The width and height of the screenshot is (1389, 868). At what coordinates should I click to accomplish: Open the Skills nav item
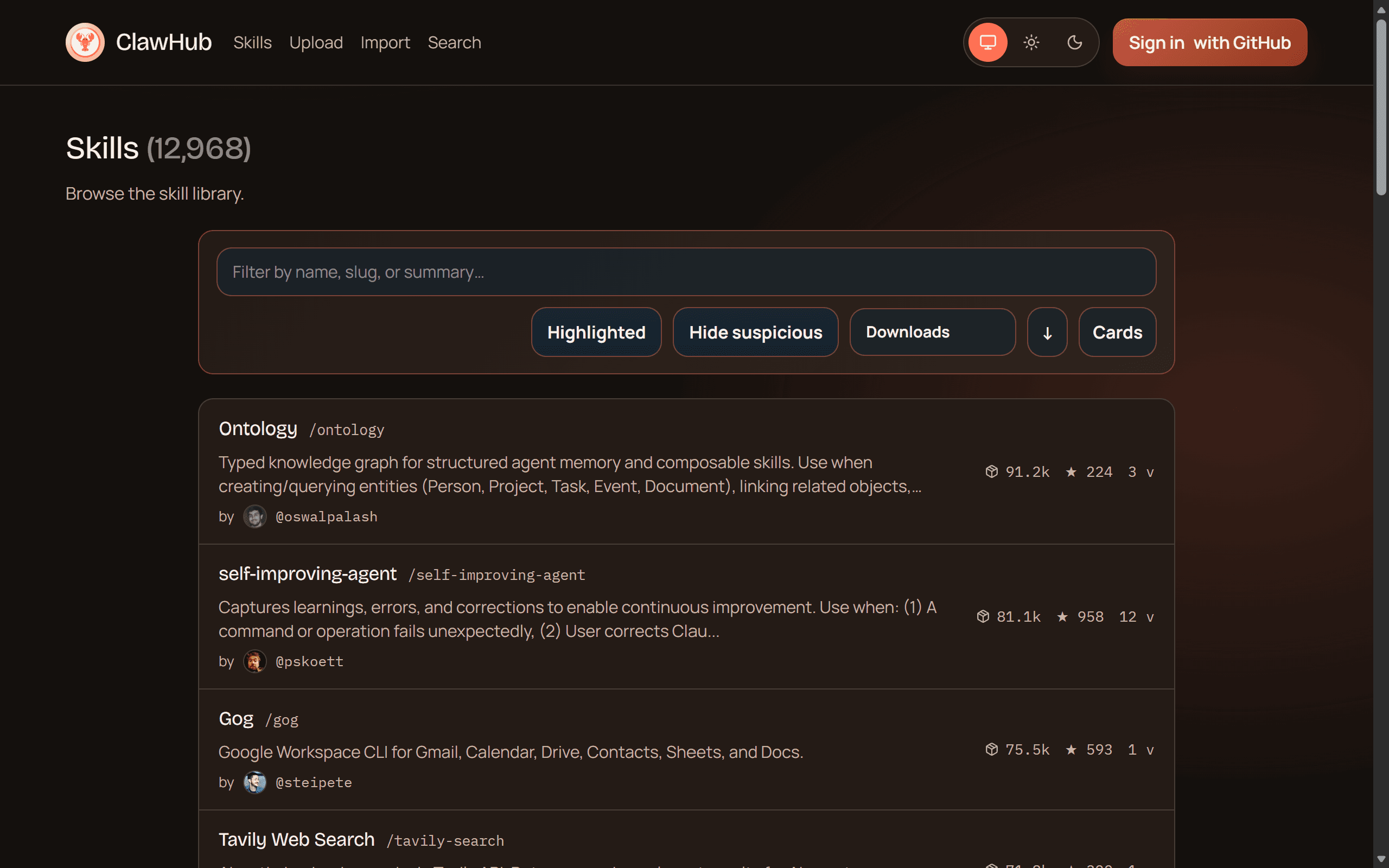pos(252,42)
